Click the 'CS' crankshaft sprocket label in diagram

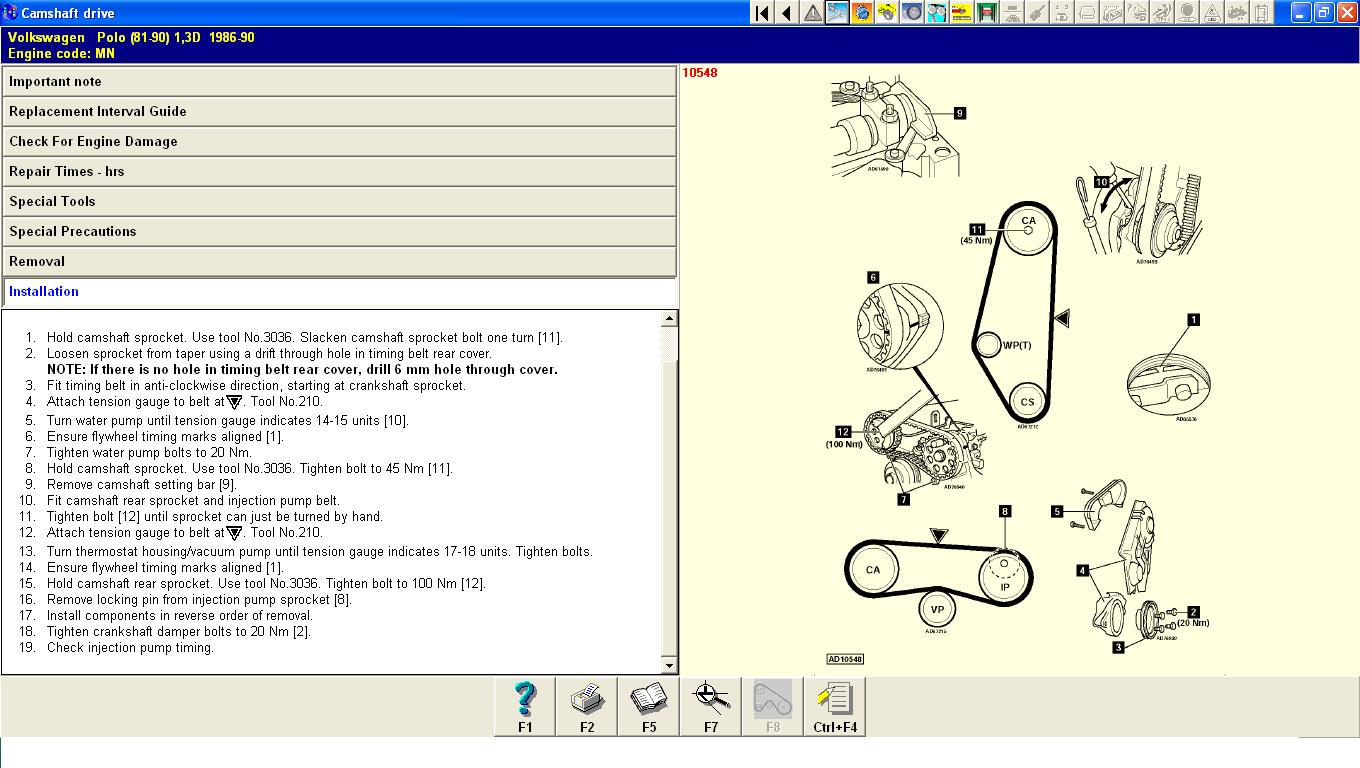[x=1028, y=402]
